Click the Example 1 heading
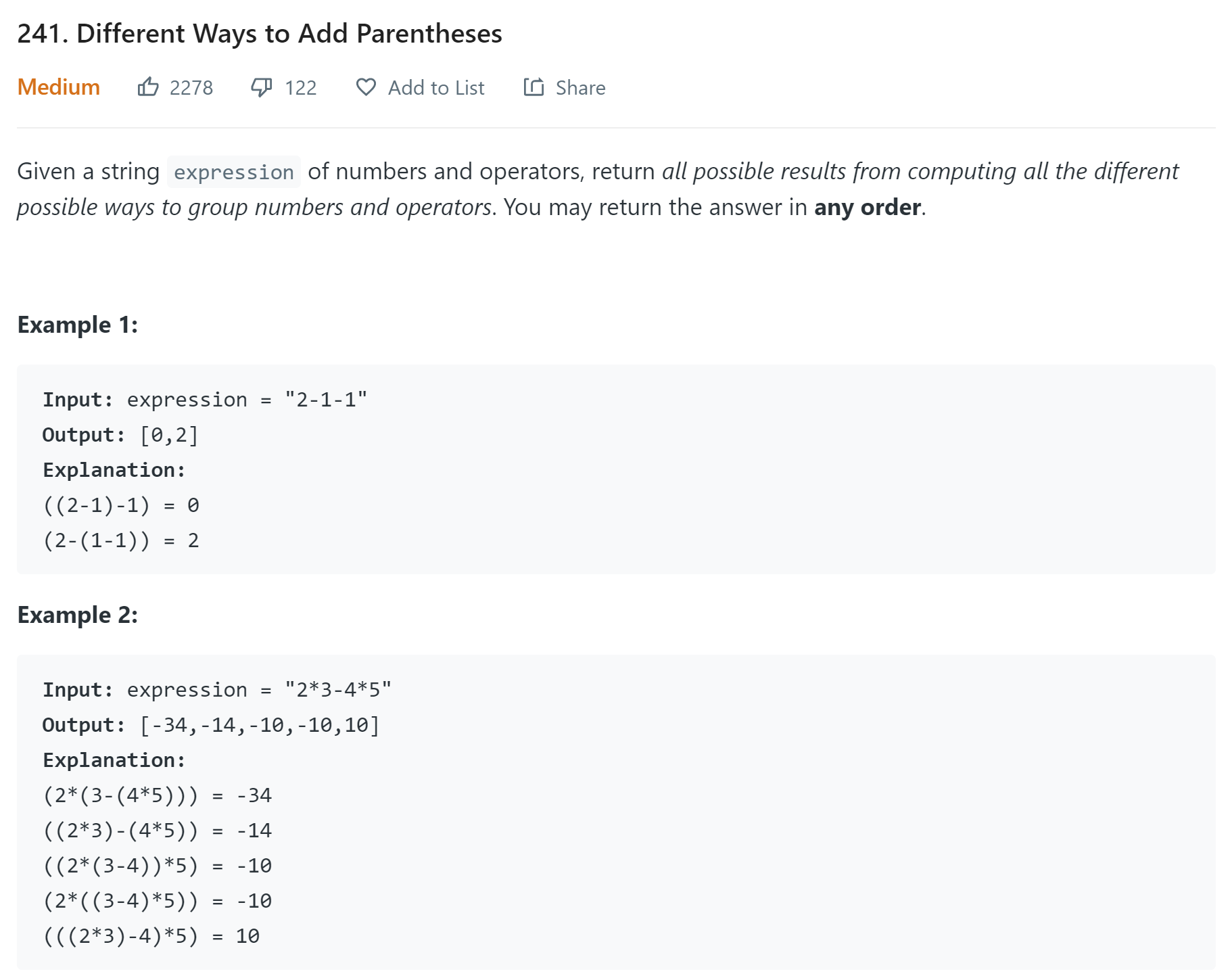Image resolution: width=1232 pixels, height=978 pixels. coord(78,325)
